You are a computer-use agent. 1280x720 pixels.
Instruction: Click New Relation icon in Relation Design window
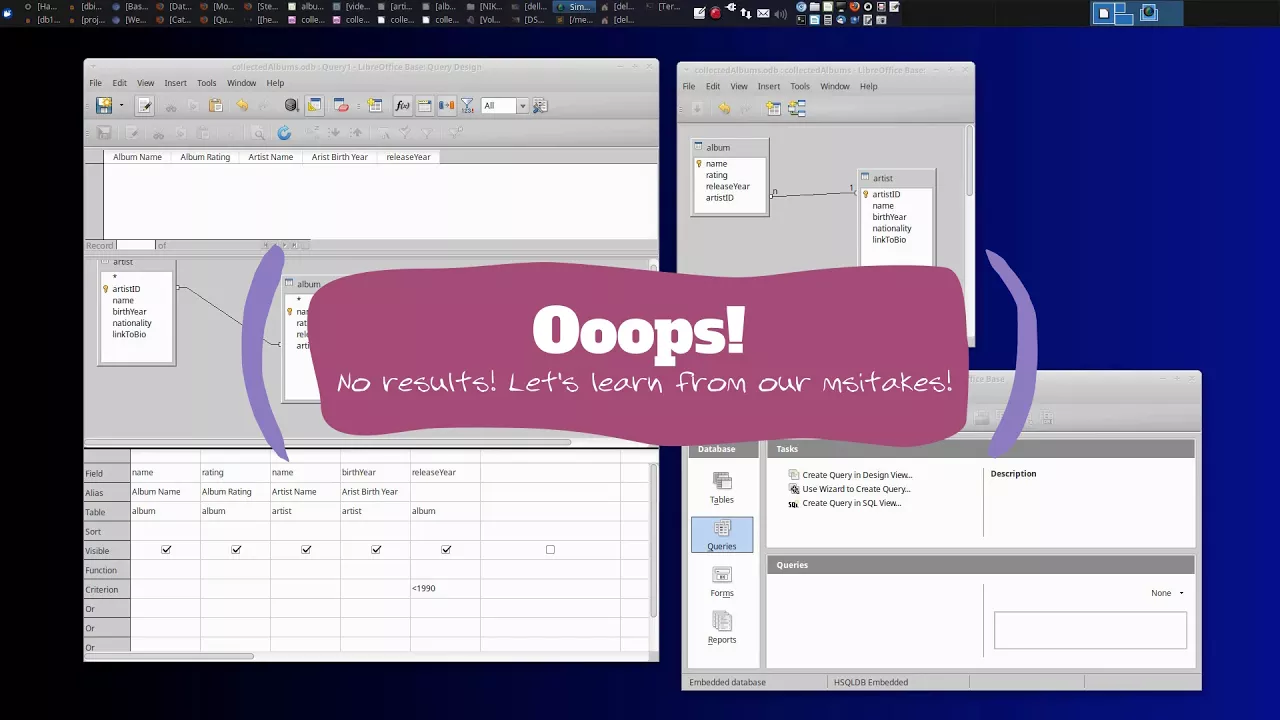coord(797,108)
